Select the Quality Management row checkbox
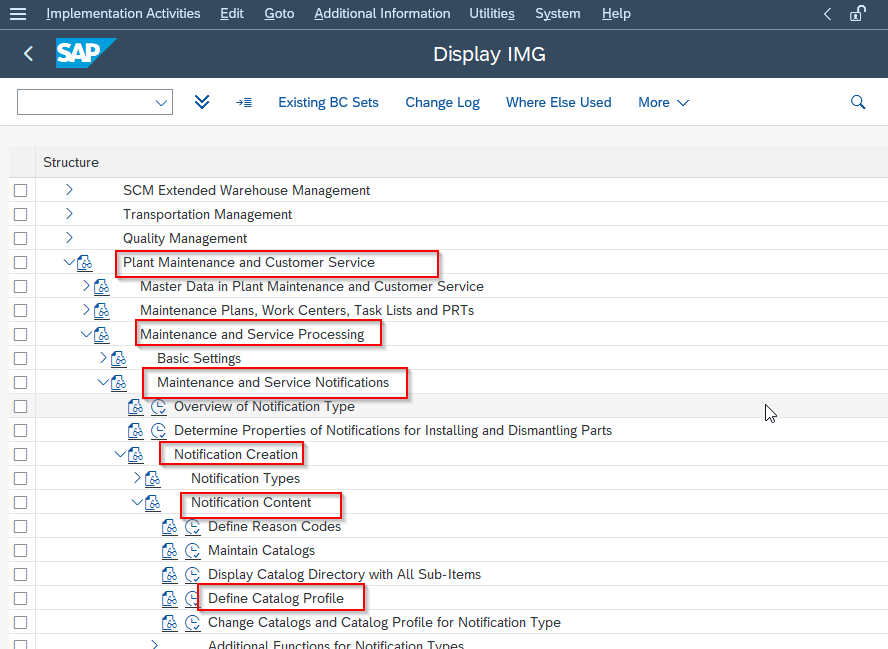This screenshot has height=649, width=888. [x=20, y=238]
